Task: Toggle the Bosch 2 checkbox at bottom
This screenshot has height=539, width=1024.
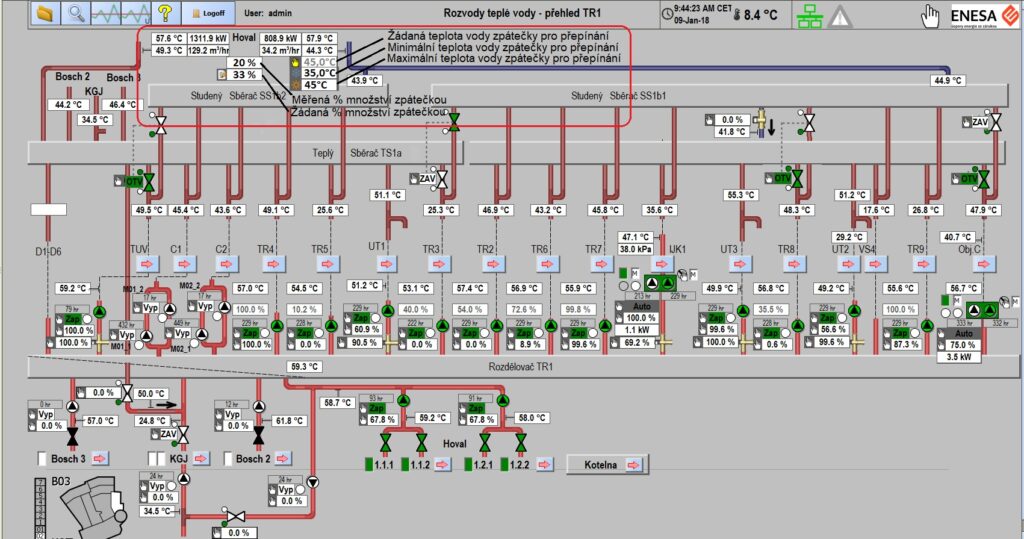Action: tap(228, 459)
